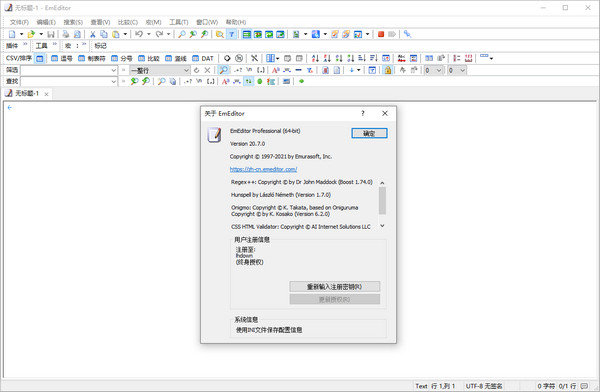Image resolution: width=600 pixels, height=392 pixels.
Task: Toggle 制表符 tab-separated mode
Action: [x=91, y=58]
